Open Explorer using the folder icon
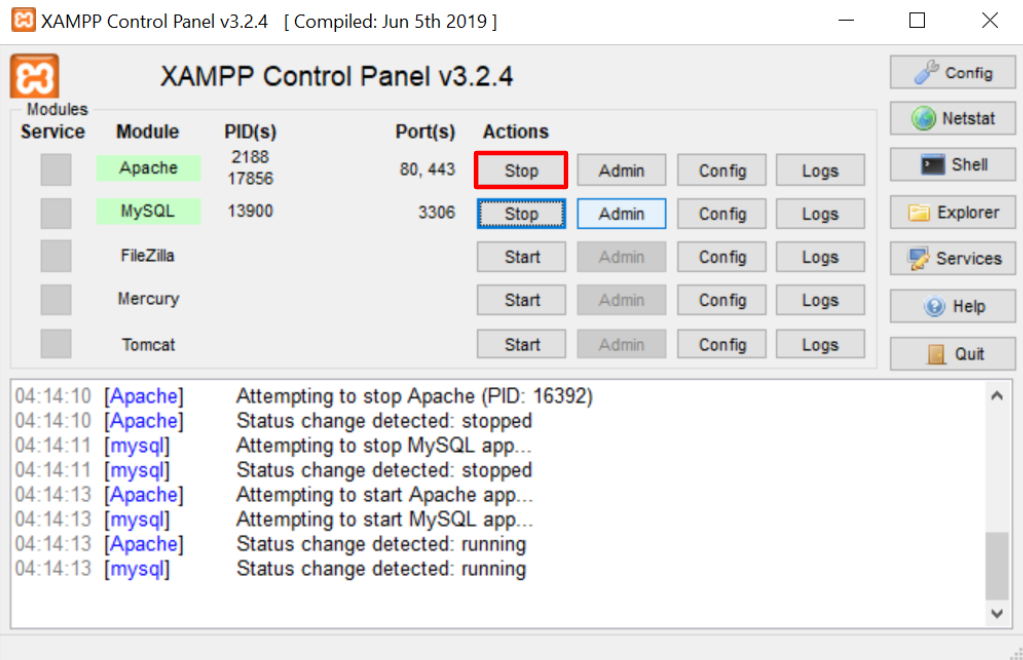The image size is (1023, 660). (951, 211)
